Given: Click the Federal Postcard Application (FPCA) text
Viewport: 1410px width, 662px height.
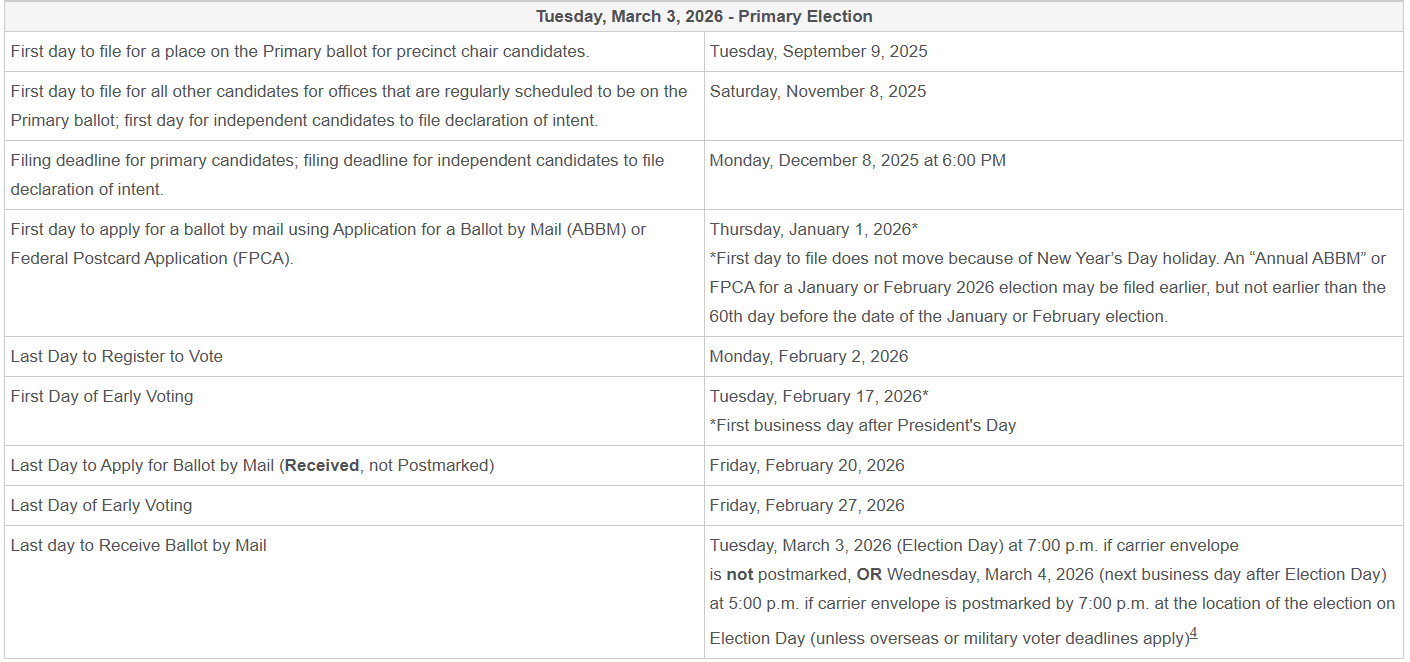Looking at the screenshot, I should [152, 258].
